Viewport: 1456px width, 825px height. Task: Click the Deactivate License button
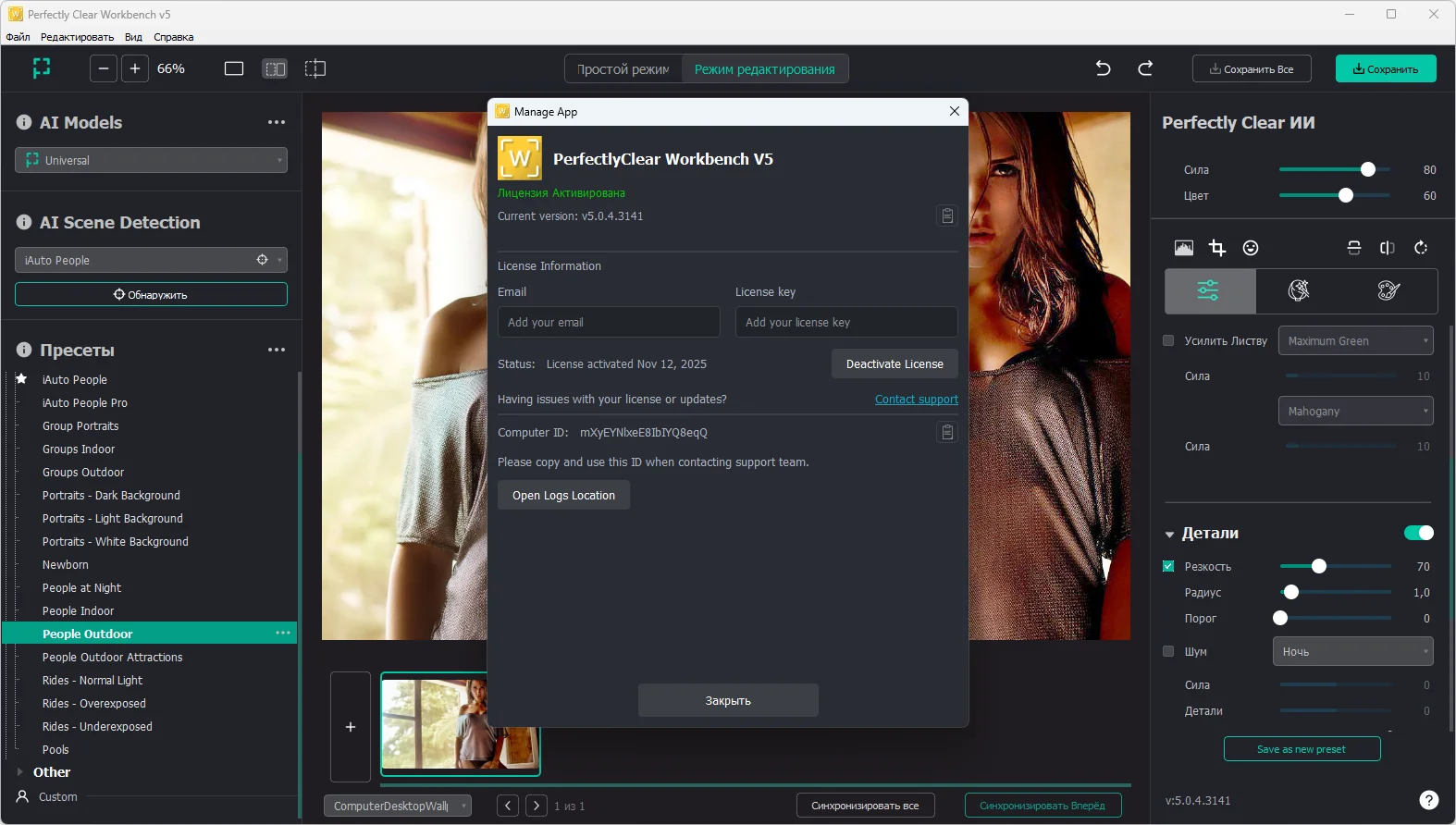[x=895, y=364]
